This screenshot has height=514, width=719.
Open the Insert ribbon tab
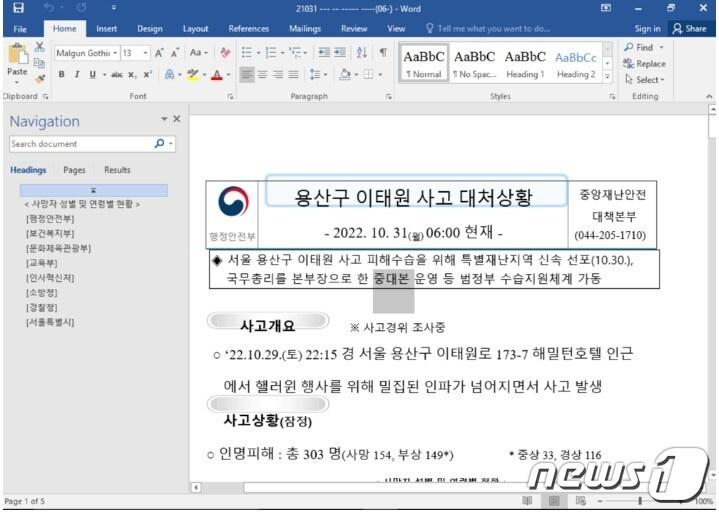click(106, 28)
